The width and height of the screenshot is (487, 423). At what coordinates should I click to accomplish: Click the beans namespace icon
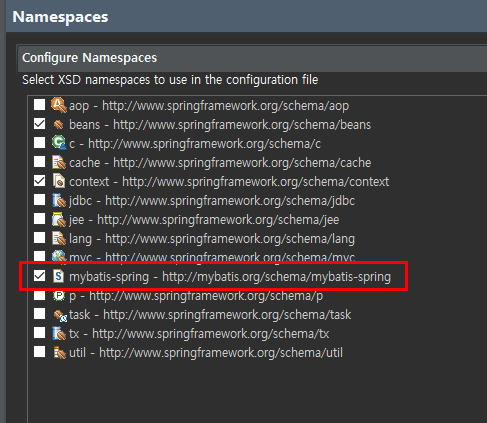point(59,124)
